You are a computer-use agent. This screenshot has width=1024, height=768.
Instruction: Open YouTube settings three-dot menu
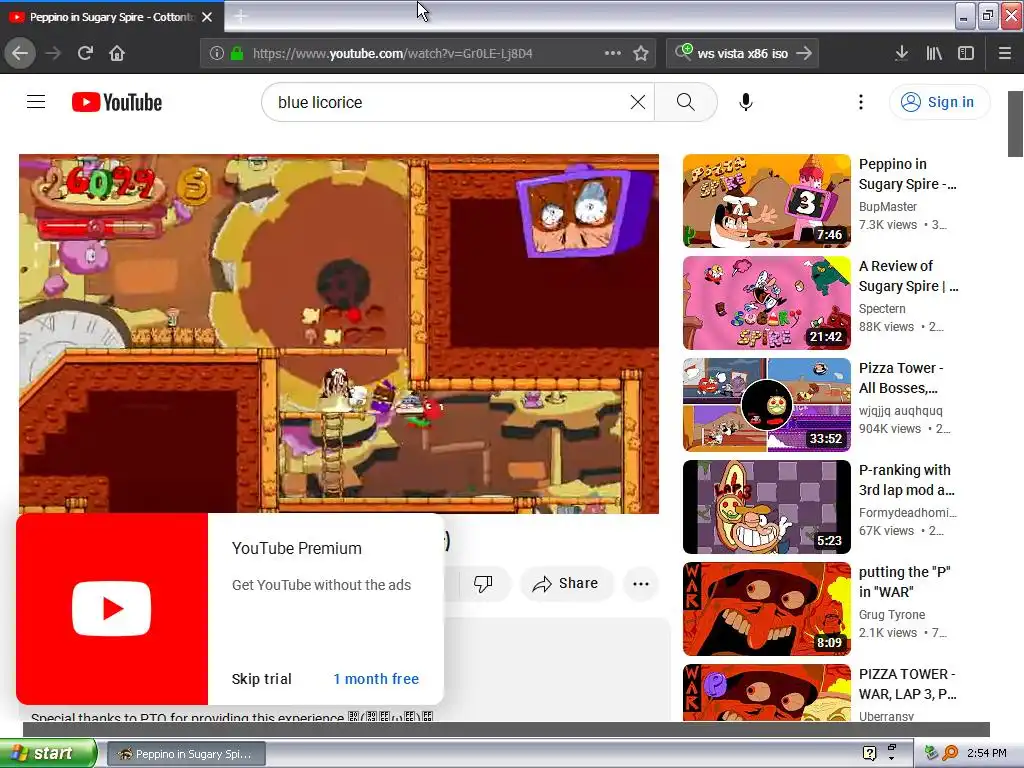click(x=861, y=102)
